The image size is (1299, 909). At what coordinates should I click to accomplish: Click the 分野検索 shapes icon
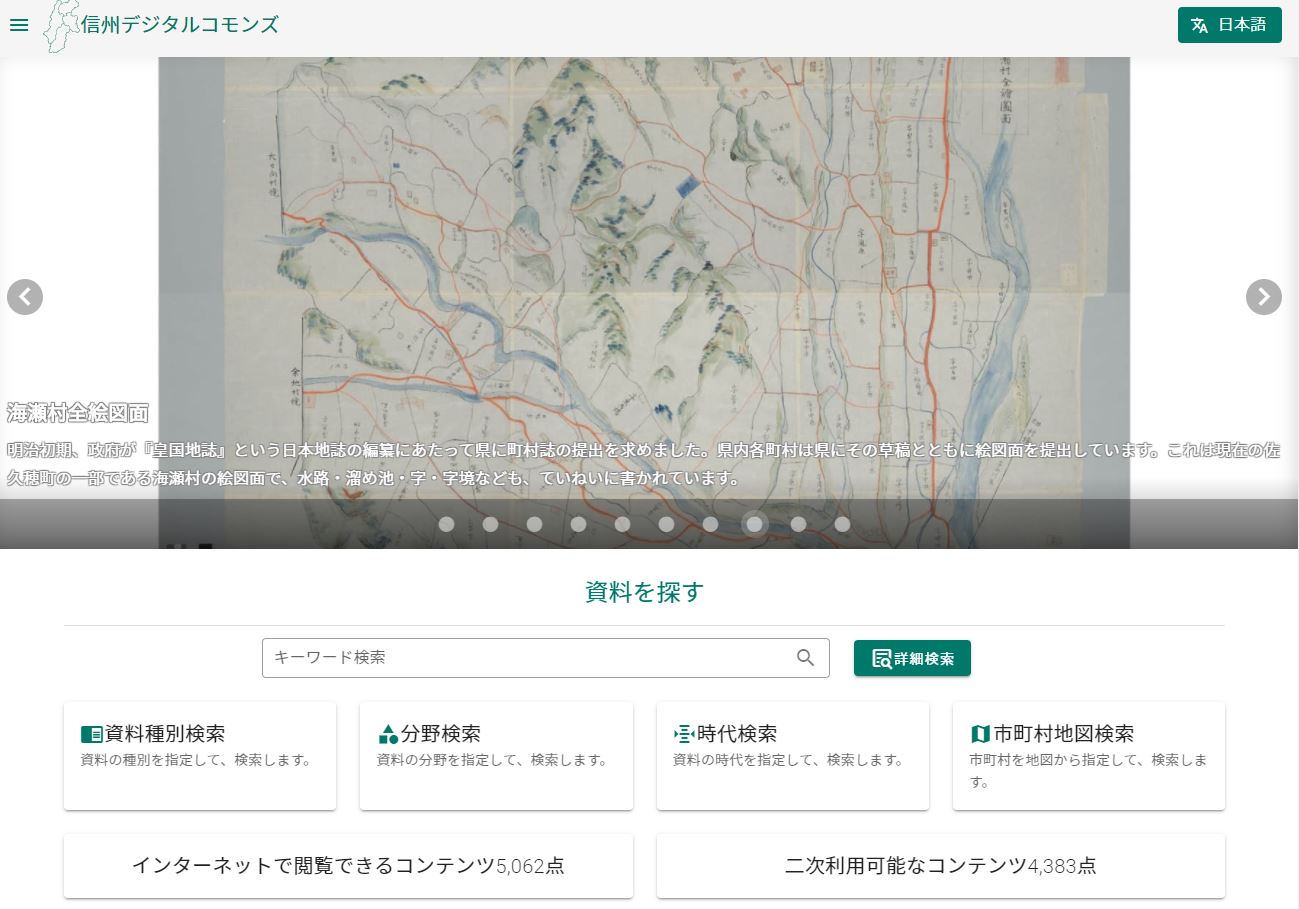tap(388, 735)
